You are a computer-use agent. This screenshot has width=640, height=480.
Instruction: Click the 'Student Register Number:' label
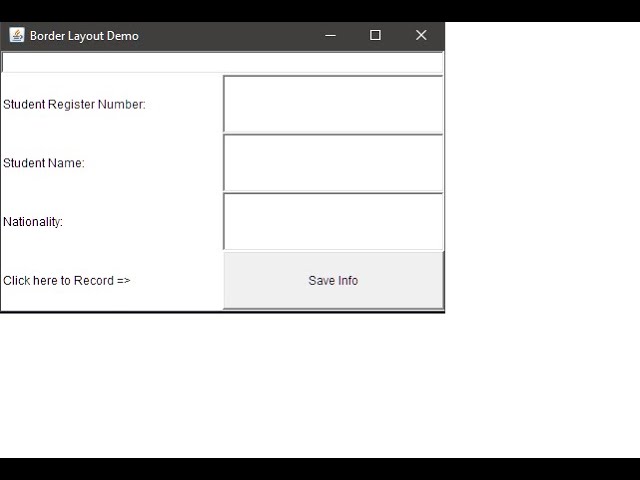click(x=74, y=104)
